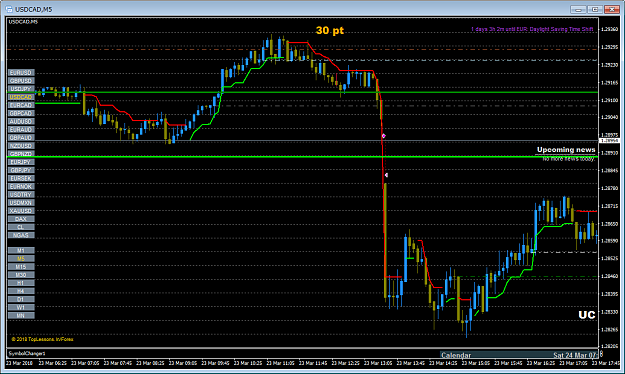Set timeframe to M15
The height and width of the screenshot is (374, 625).
[x=21, y=267]
